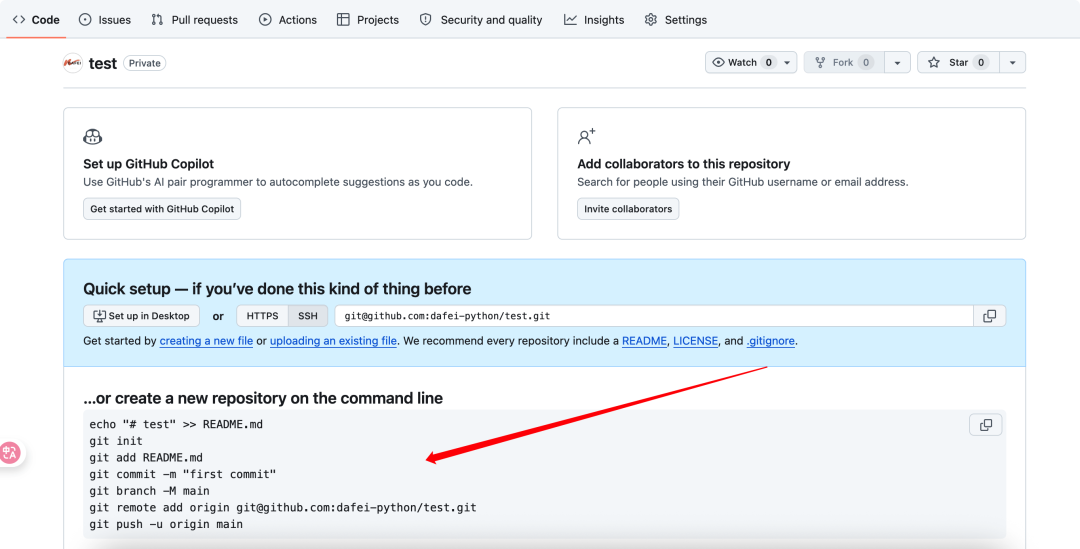1080x549 pixels.
Task: Open repository Settings tab
Action: tap(676, 20)
